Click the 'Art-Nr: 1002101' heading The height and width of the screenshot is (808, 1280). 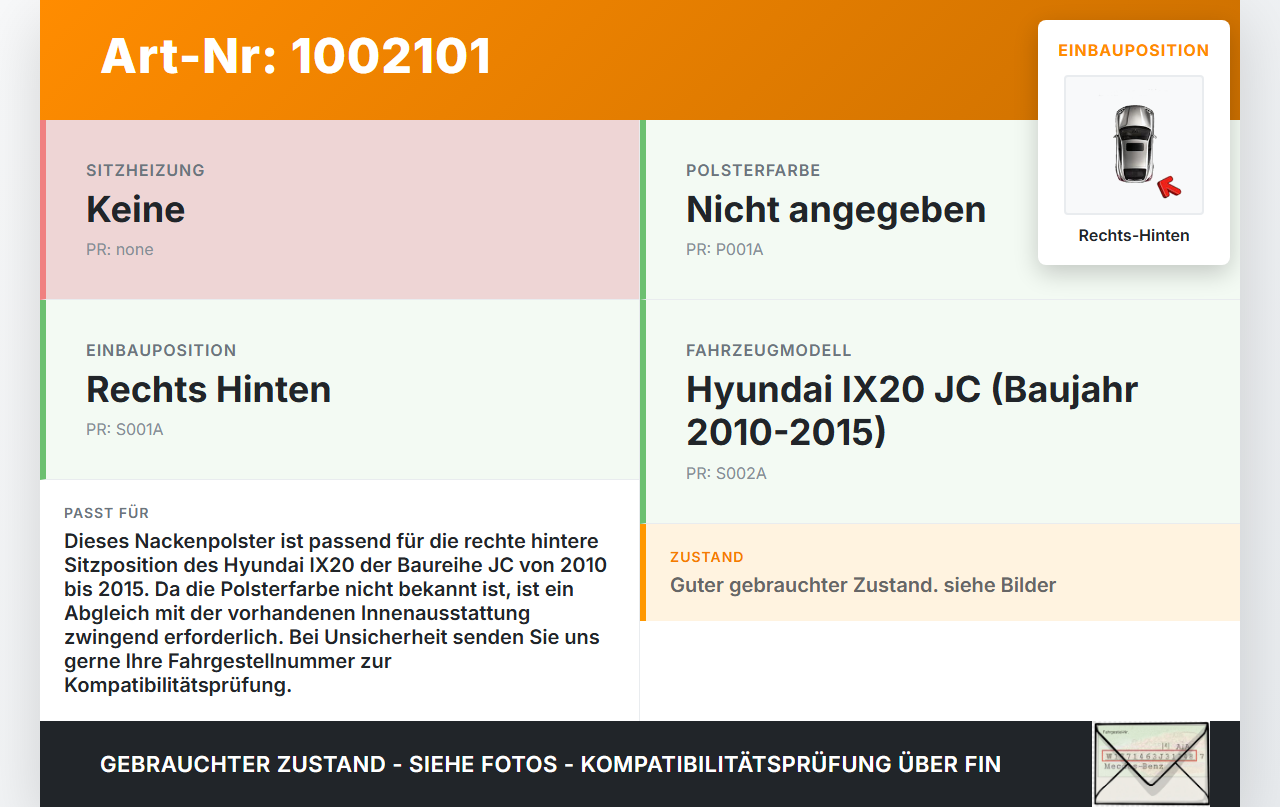pyautogui.click(x=296, y=56)
